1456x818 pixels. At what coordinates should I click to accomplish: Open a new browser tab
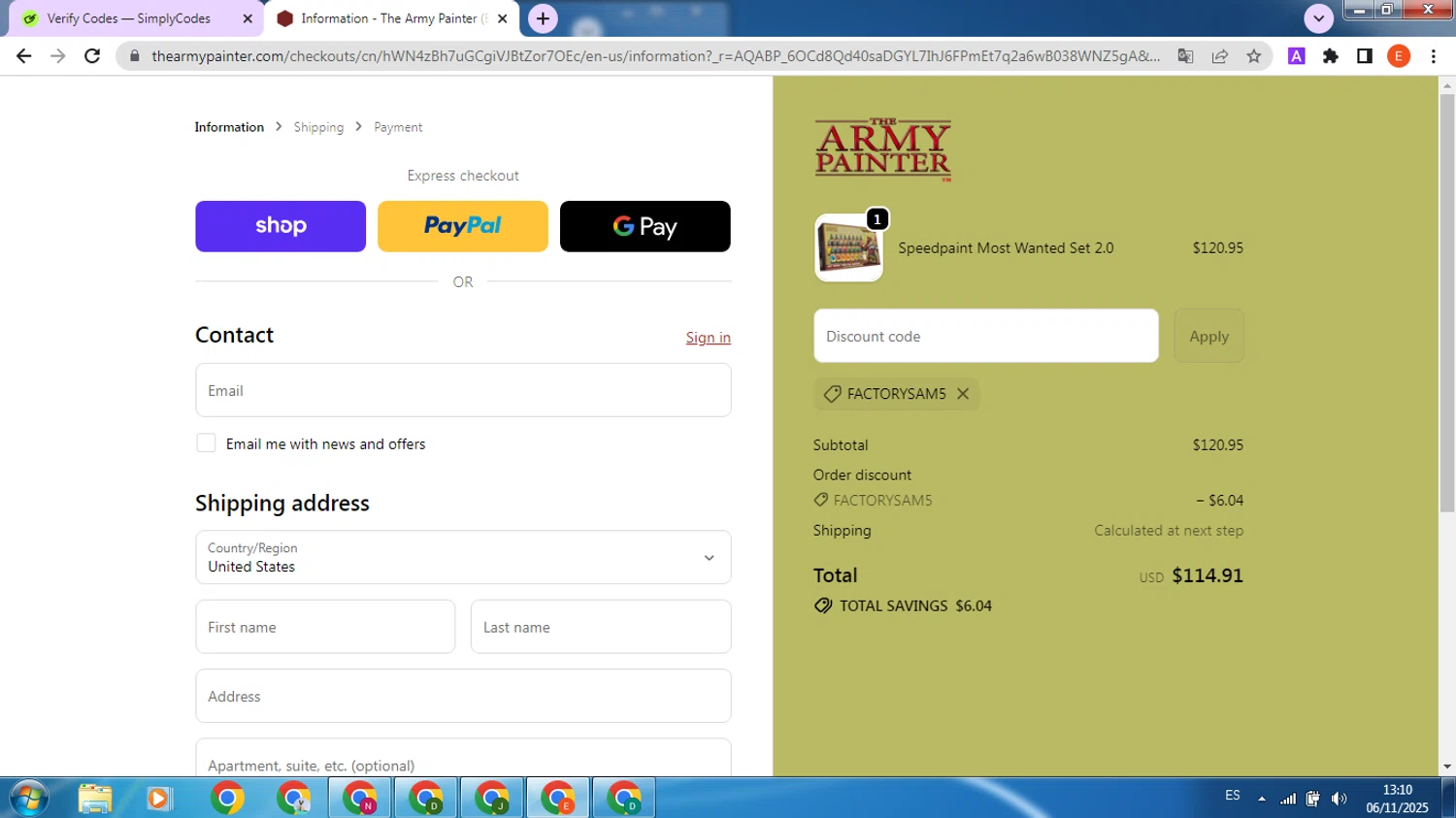tap(543, 18)
